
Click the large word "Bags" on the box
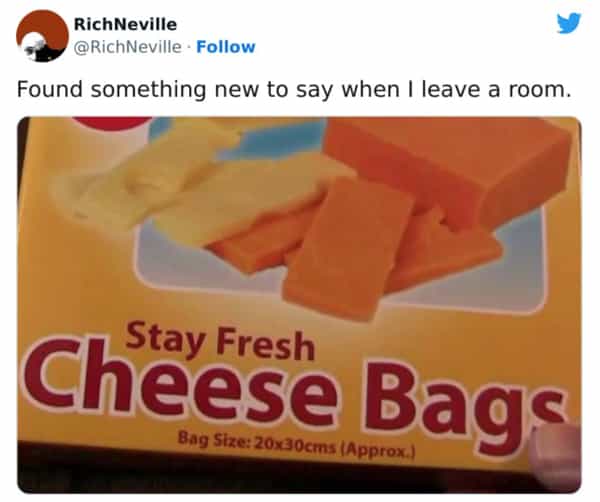click(463, 406)
